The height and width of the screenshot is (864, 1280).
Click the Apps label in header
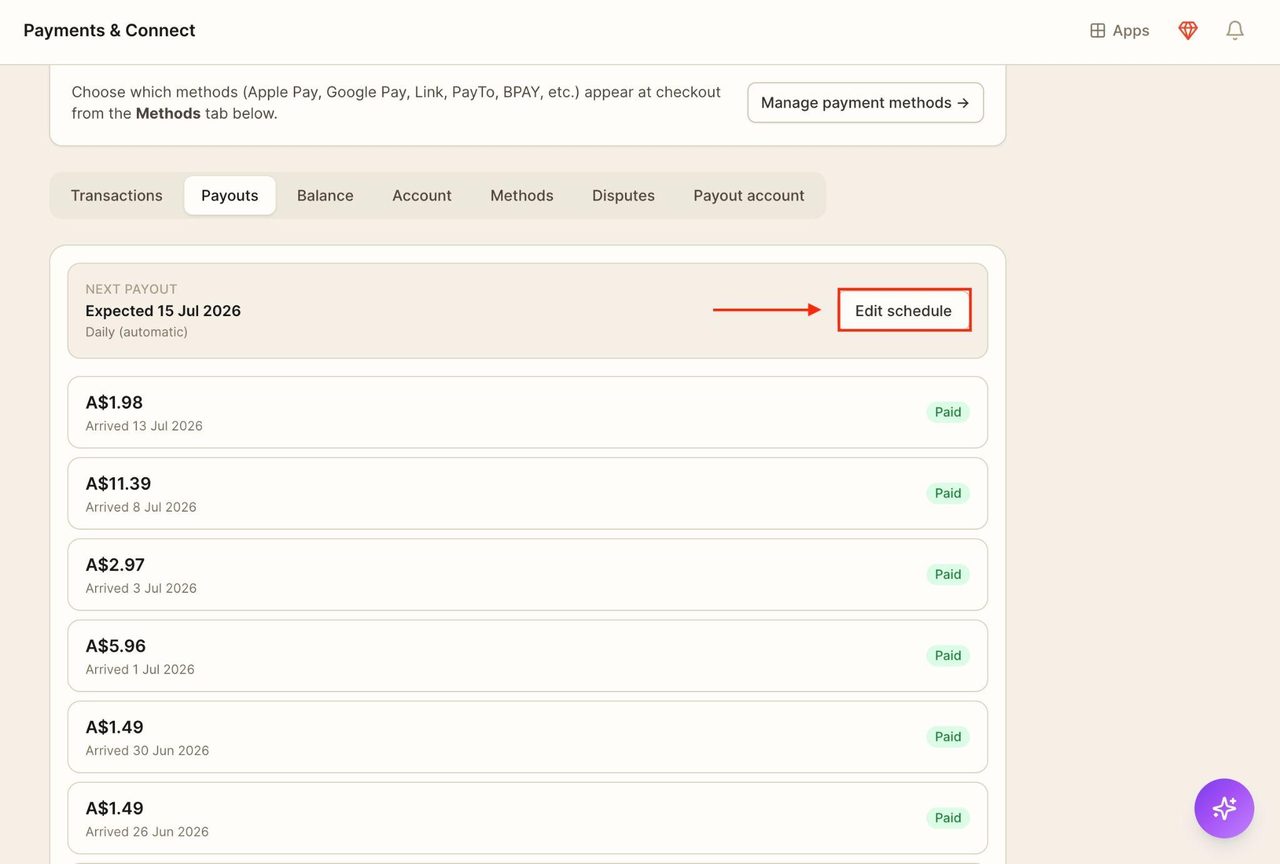pos(1131,31)
